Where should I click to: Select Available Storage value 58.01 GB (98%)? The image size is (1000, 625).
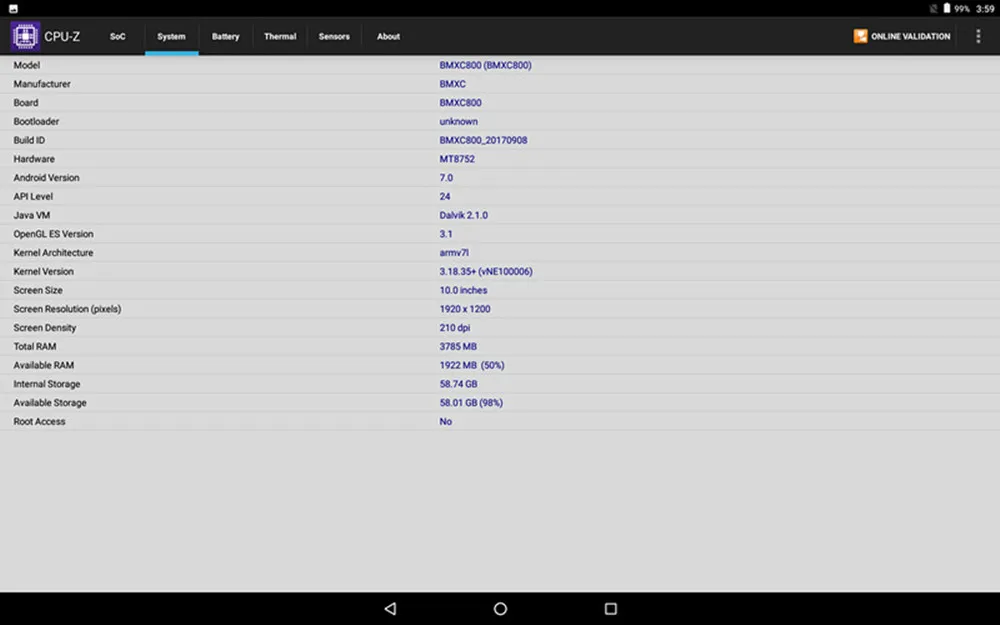tap(471, 403)
